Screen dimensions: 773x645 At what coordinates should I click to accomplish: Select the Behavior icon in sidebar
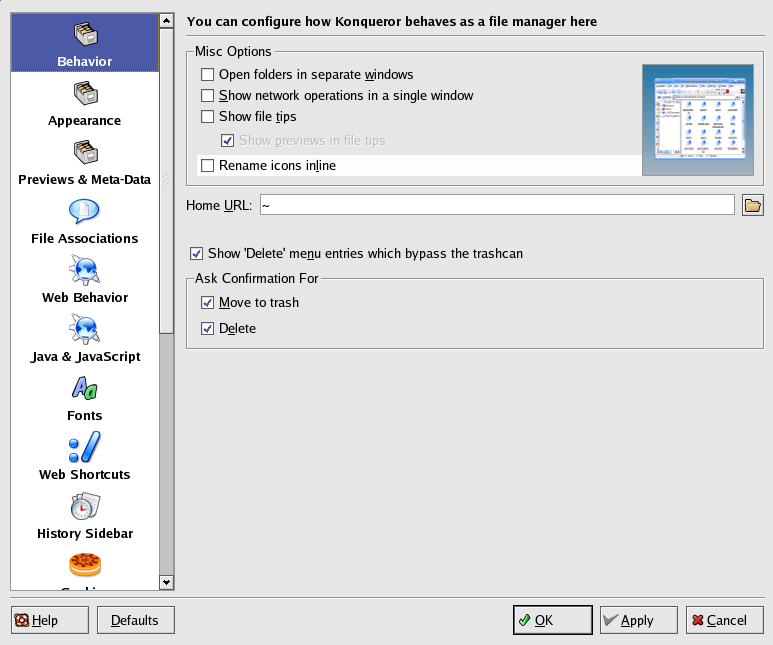pos(84,40)
